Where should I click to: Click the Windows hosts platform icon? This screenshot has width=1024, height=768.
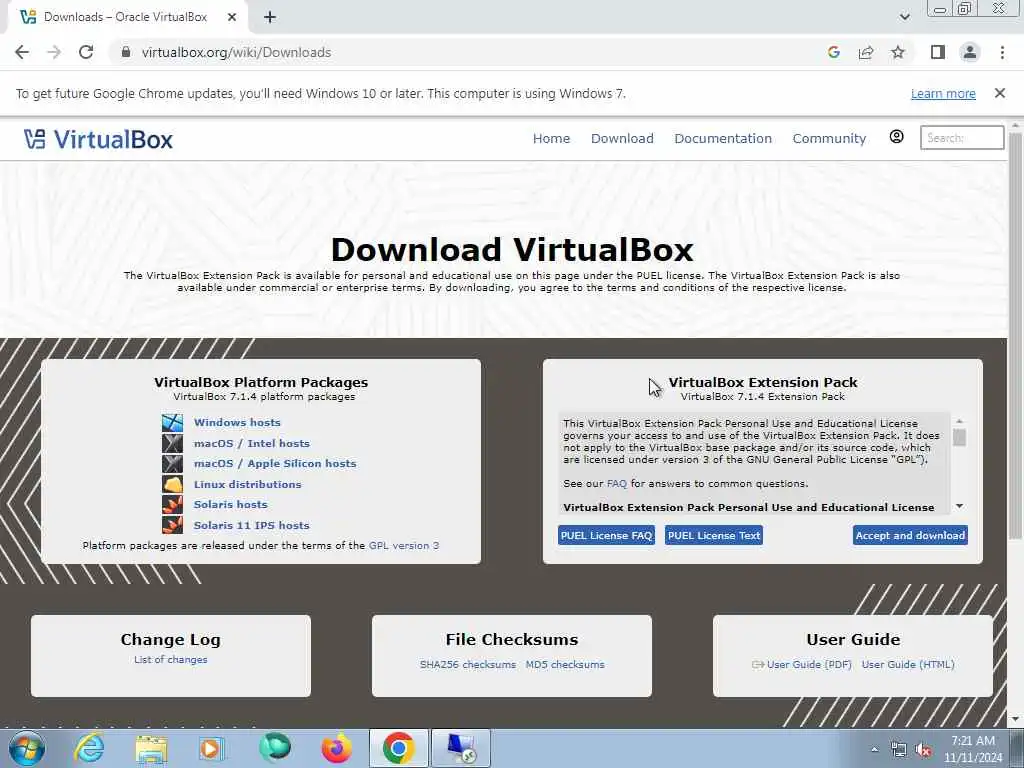(x=172, y=423)
